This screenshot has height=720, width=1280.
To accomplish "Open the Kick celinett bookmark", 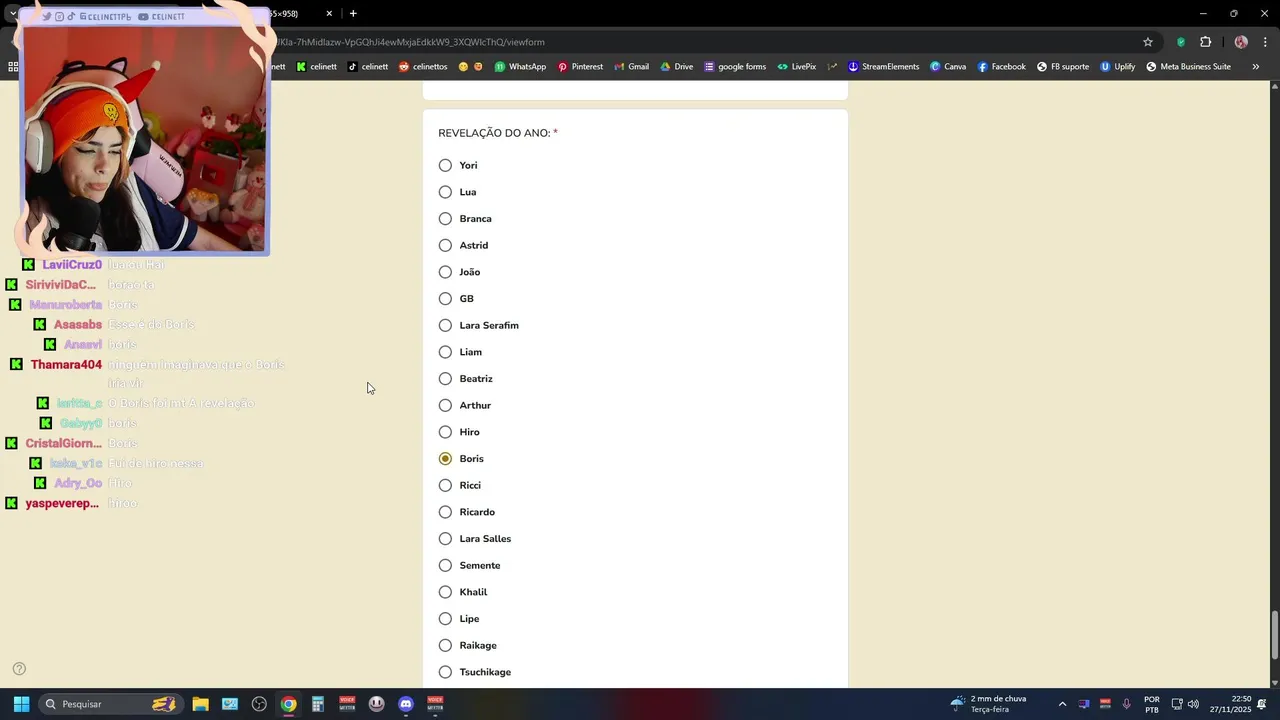I will click(x=317, y=67).
